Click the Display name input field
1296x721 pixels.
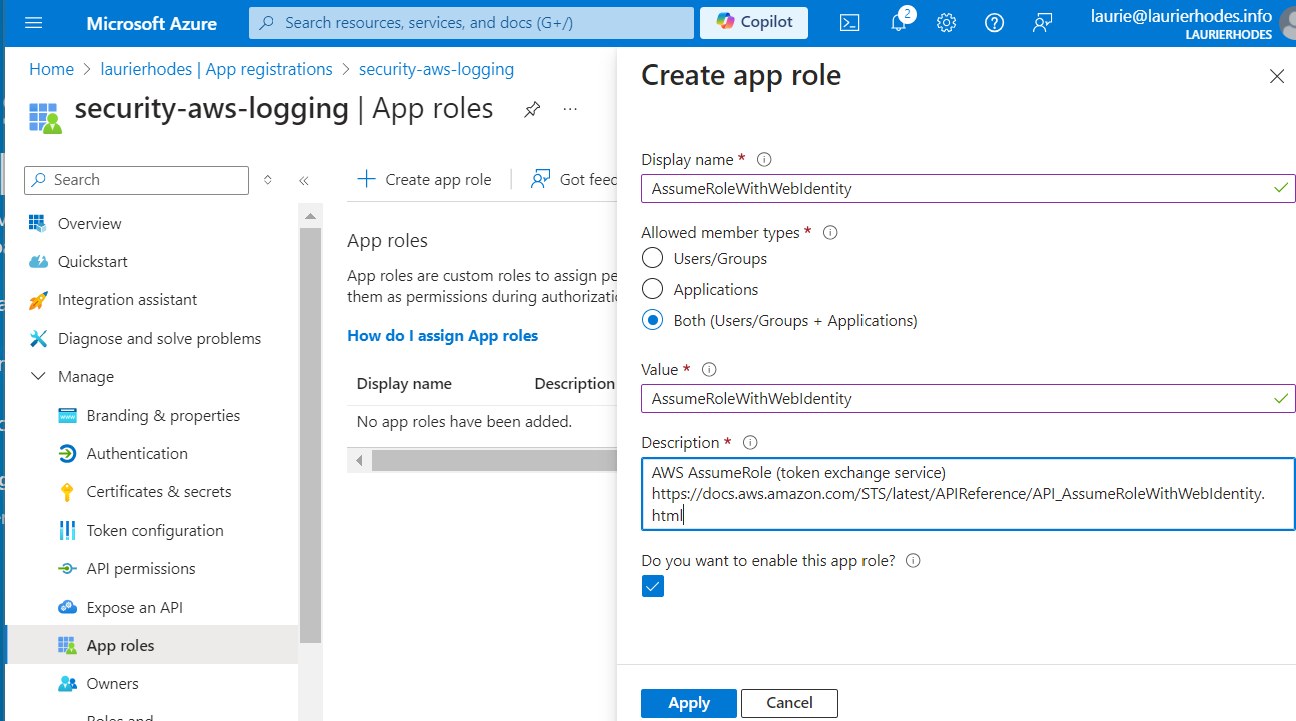pyautogui.click(x=968, y=188)
